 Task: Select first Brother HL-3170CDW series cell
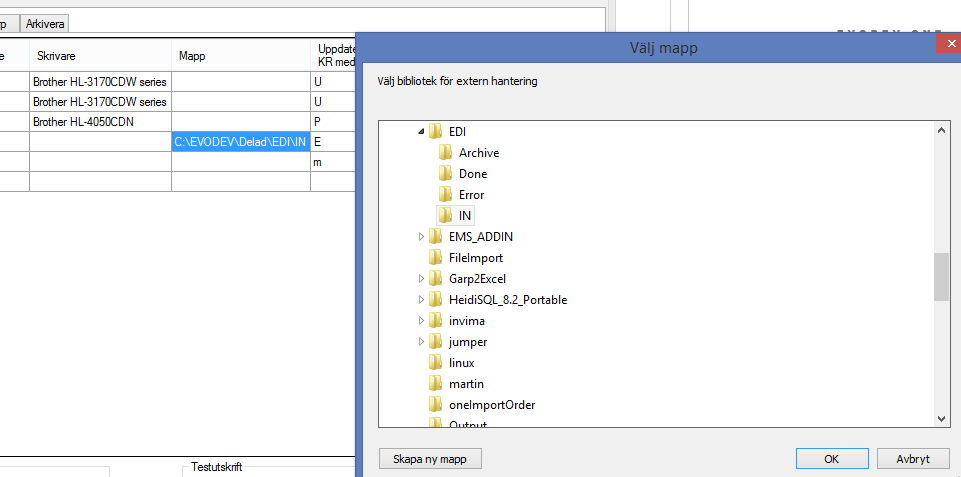coord(101,82)
